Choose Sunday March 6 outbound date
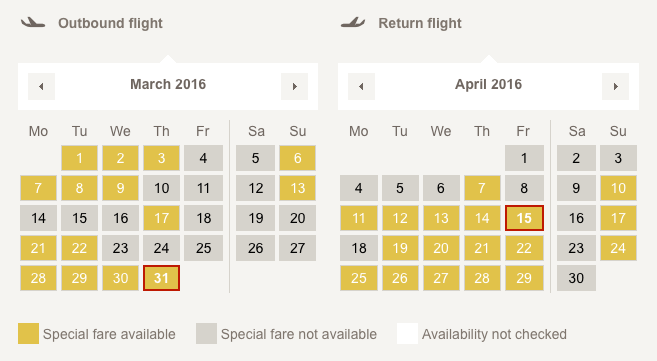Screen dimensions: 657x361 click(297, 158)
